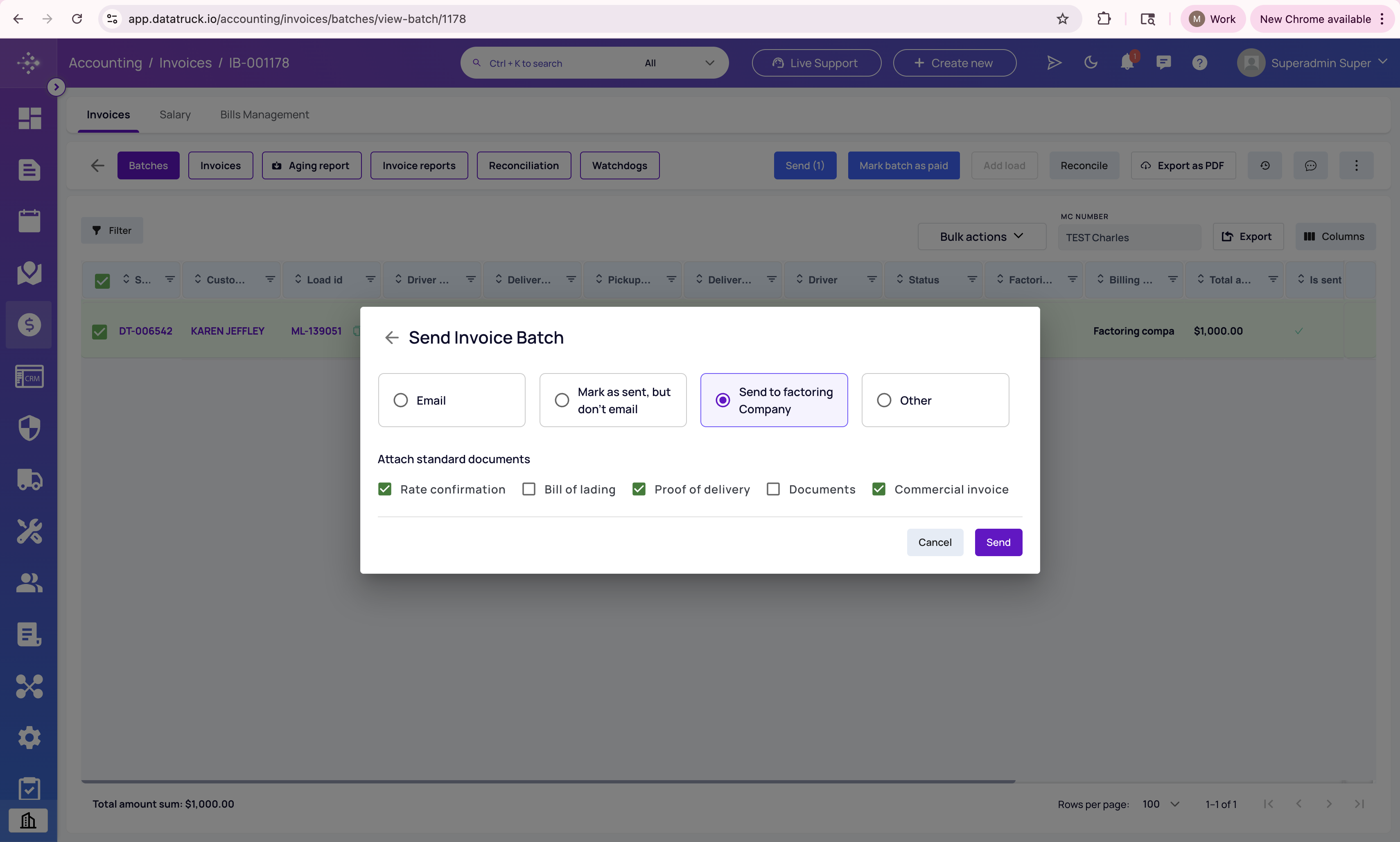
Task: Toggle the select-all checkbox in table header
Action: [102, 280]
